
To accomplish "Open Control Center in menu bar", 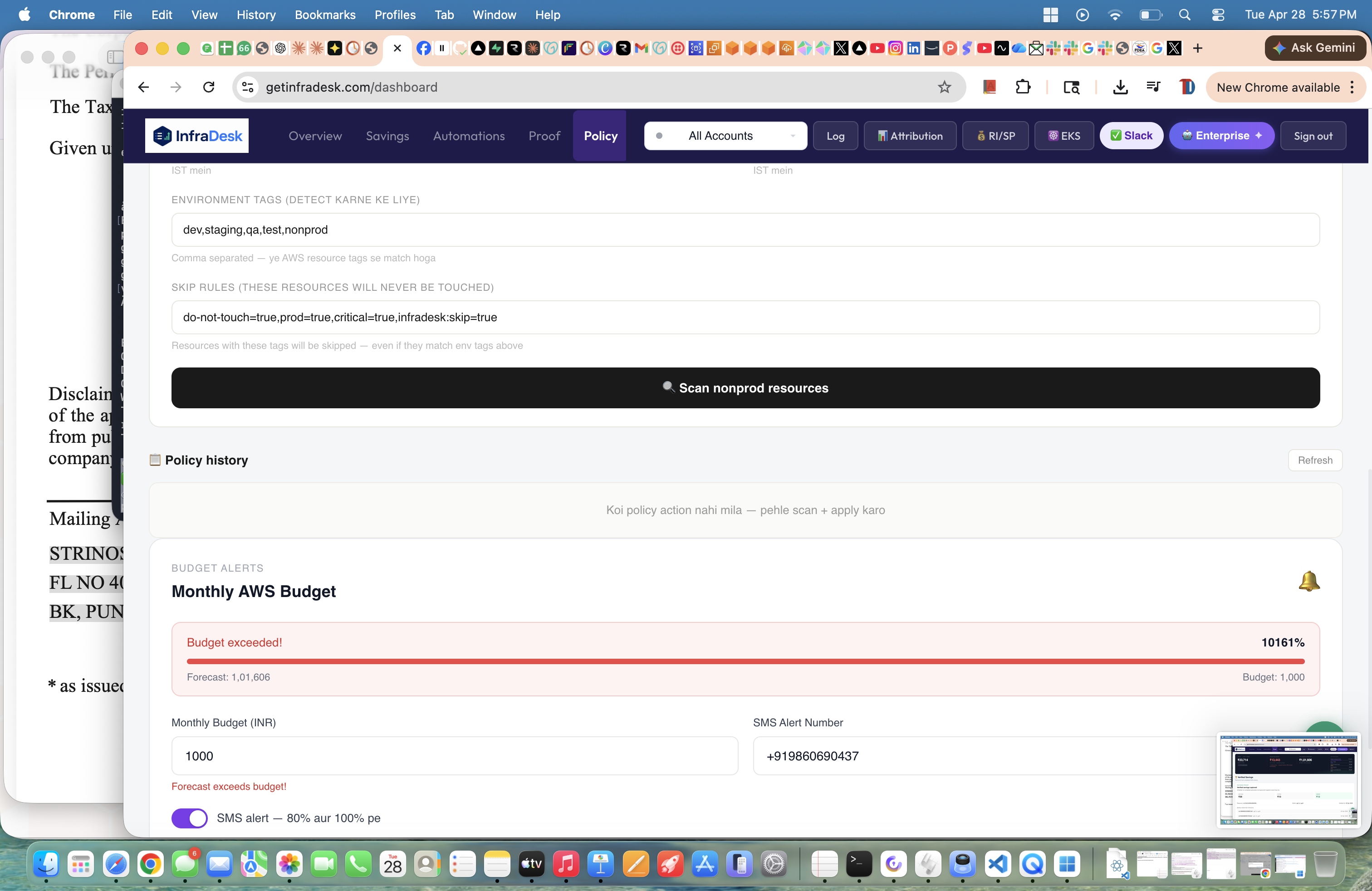I will click(1218, 15).
